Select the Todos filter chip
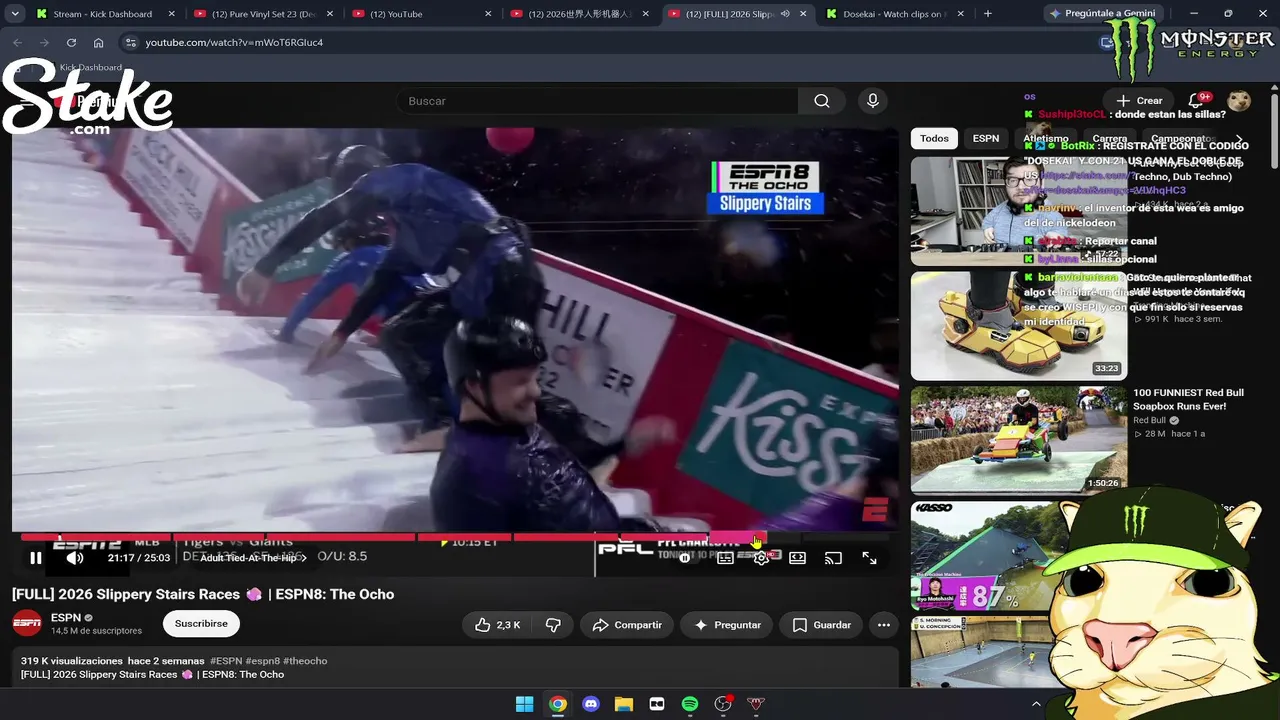This screenshot has height=720, width=1280. (934, 139)
